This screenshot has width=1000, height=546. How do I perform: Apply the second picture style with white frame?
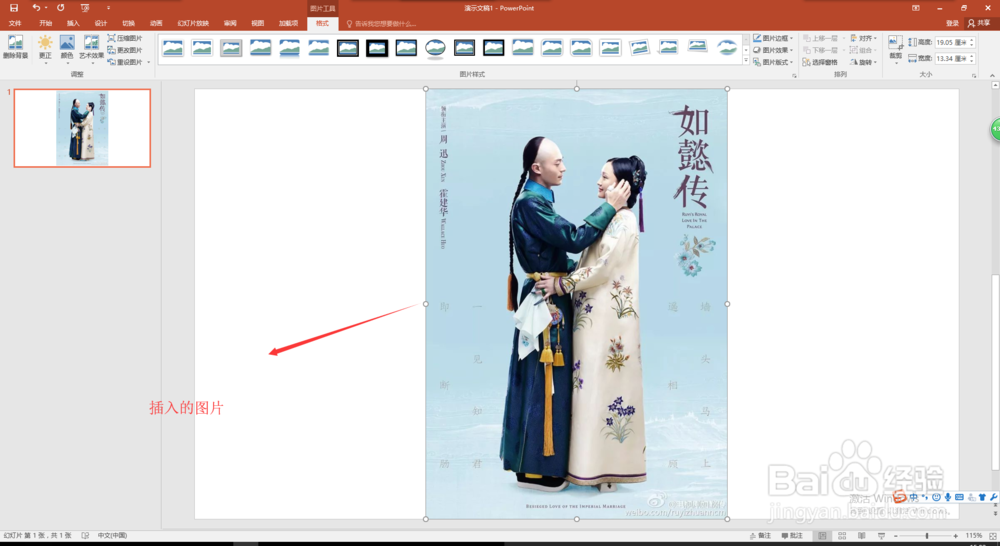coord(202,48)
